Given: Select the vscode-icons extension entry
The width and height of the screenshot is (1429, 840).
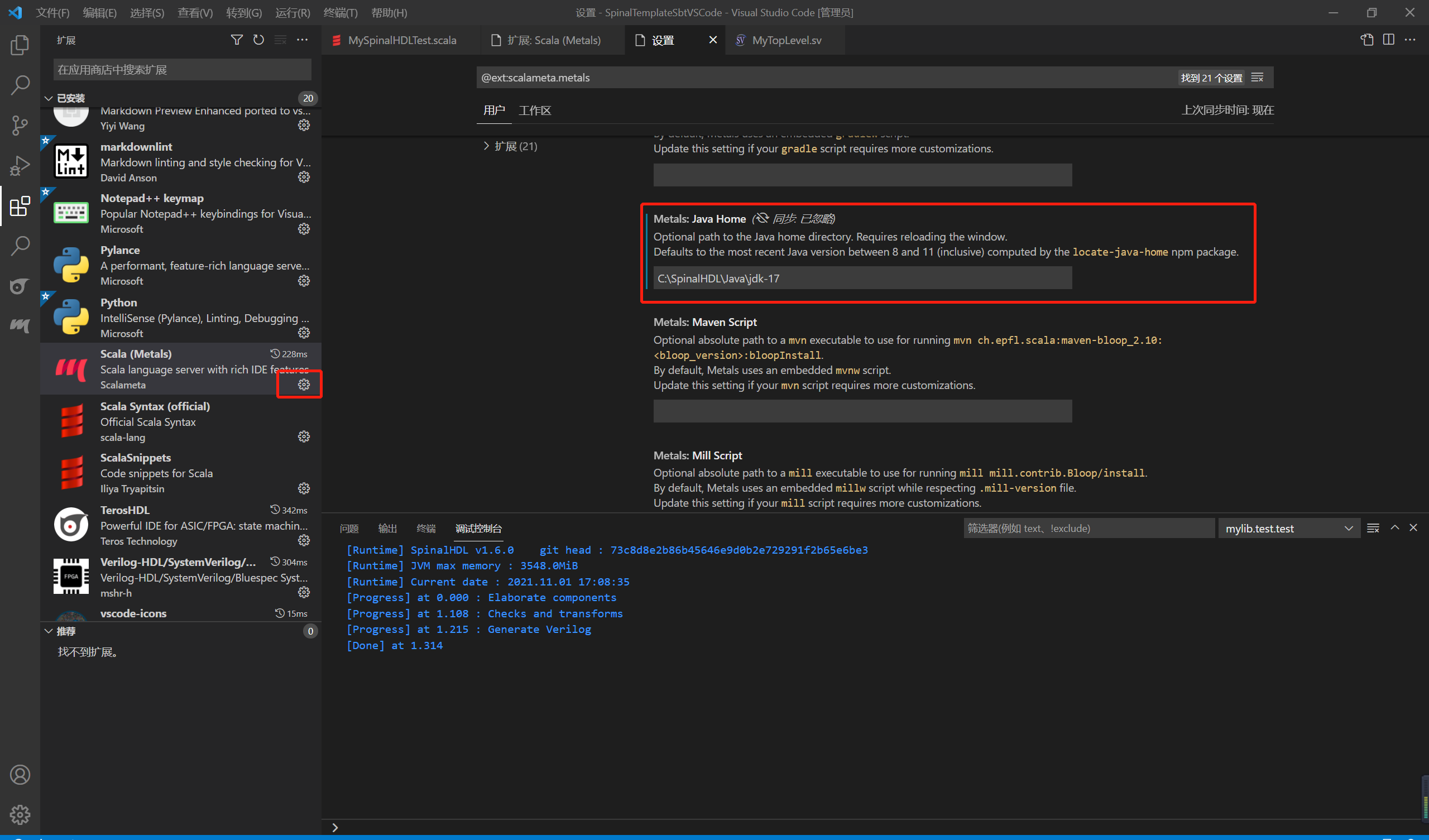Looking at the screenshot, I should point(181,614).
